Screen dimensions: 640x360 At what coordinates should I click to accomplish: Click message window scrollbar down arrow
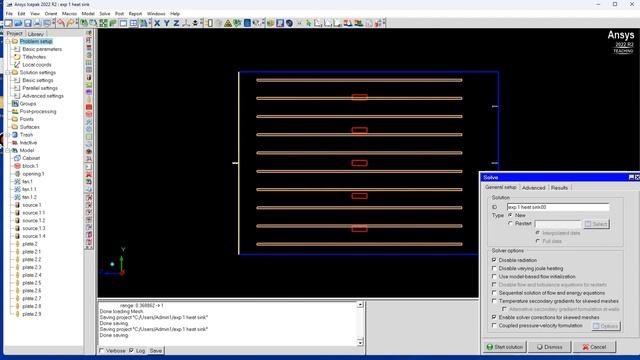point(360,342)
